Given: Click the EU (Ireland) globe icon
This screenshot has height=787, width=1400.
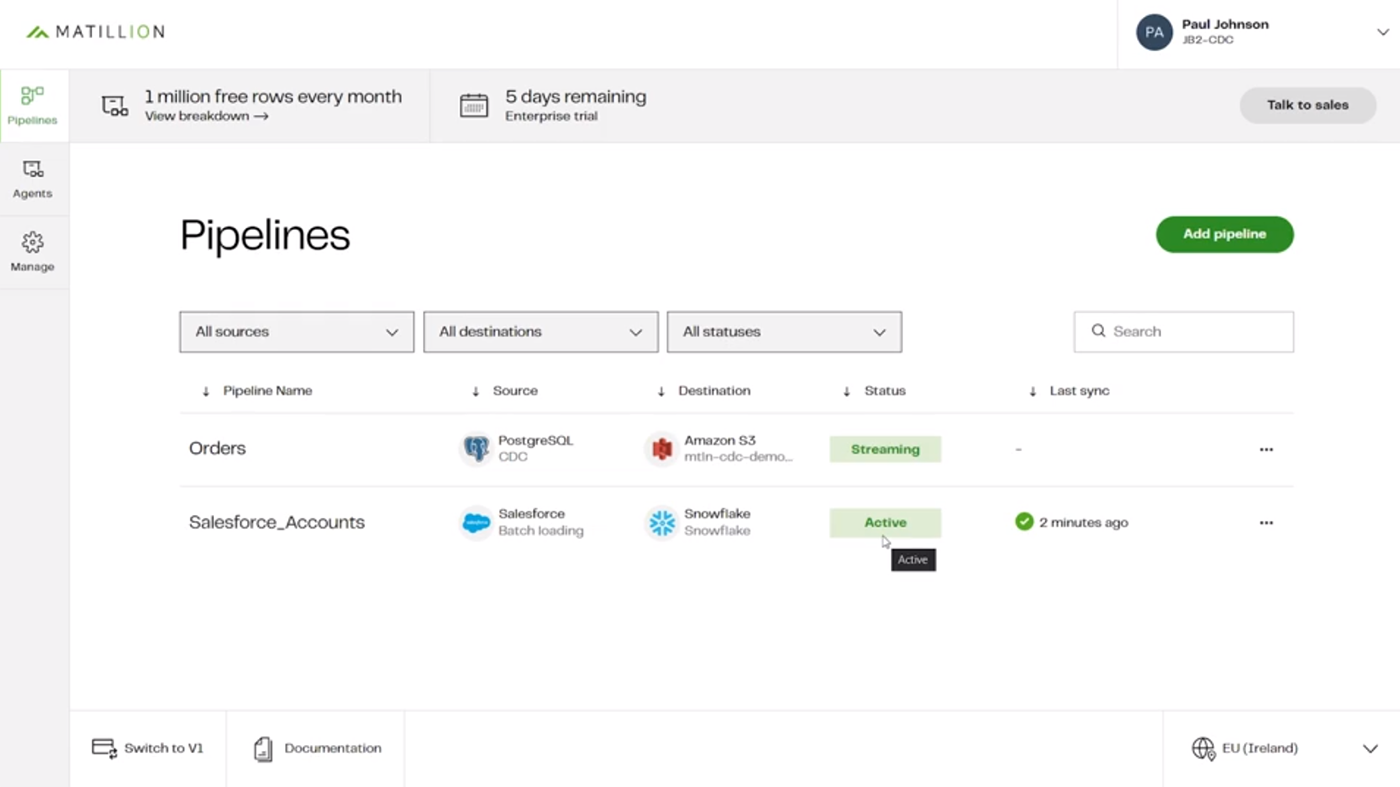Looking at the screenshot, I should click(x=1203, y=748).
